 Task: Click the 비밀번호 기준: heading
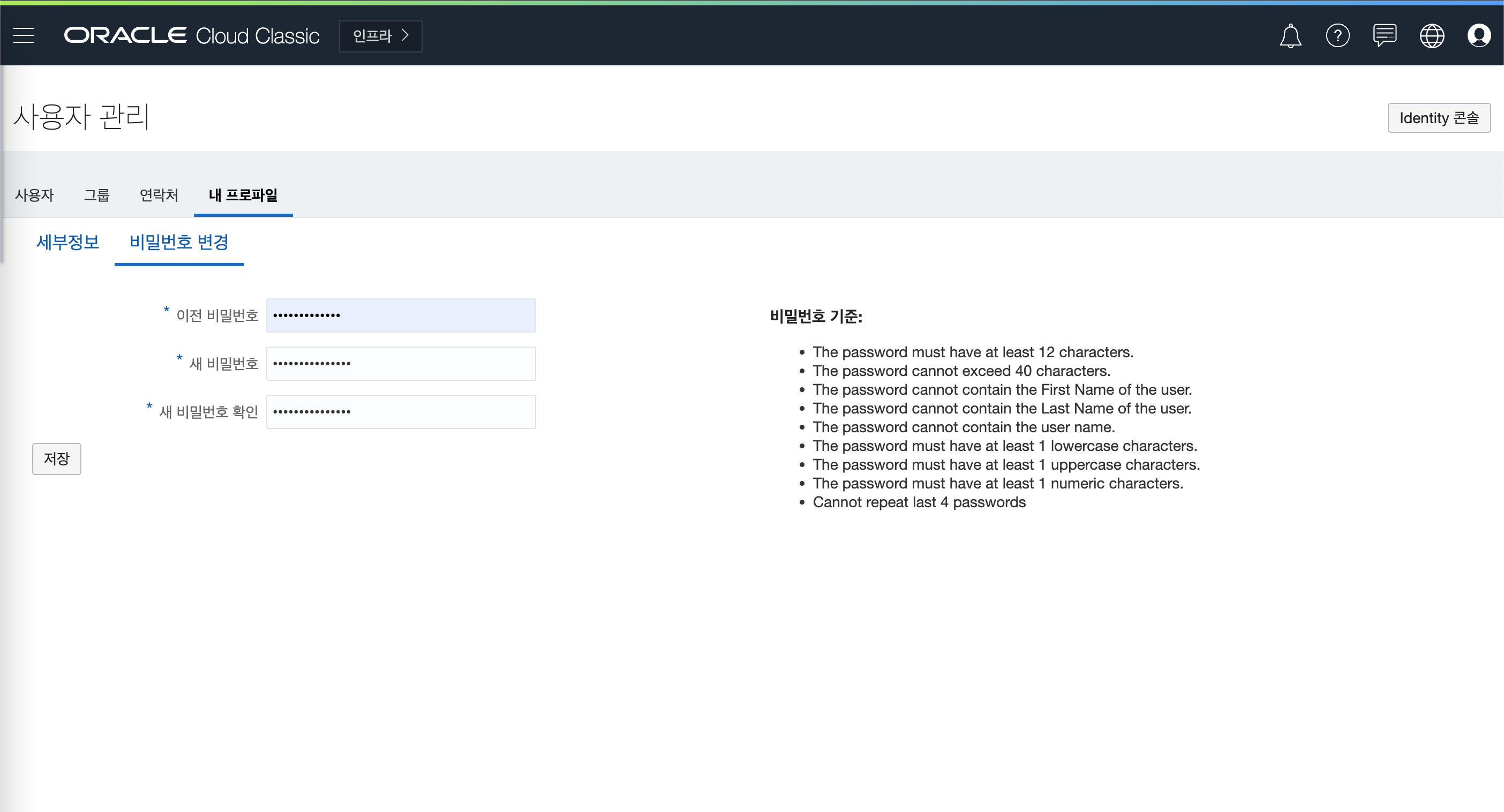pos(816,317)
